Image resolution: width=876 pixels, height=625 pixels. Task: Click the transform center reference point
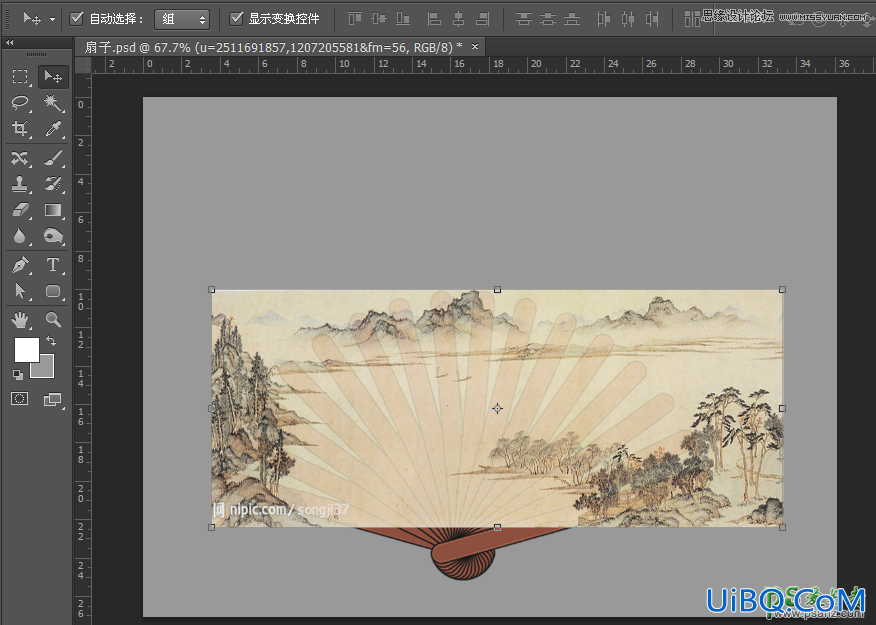[x=497, y=408]
